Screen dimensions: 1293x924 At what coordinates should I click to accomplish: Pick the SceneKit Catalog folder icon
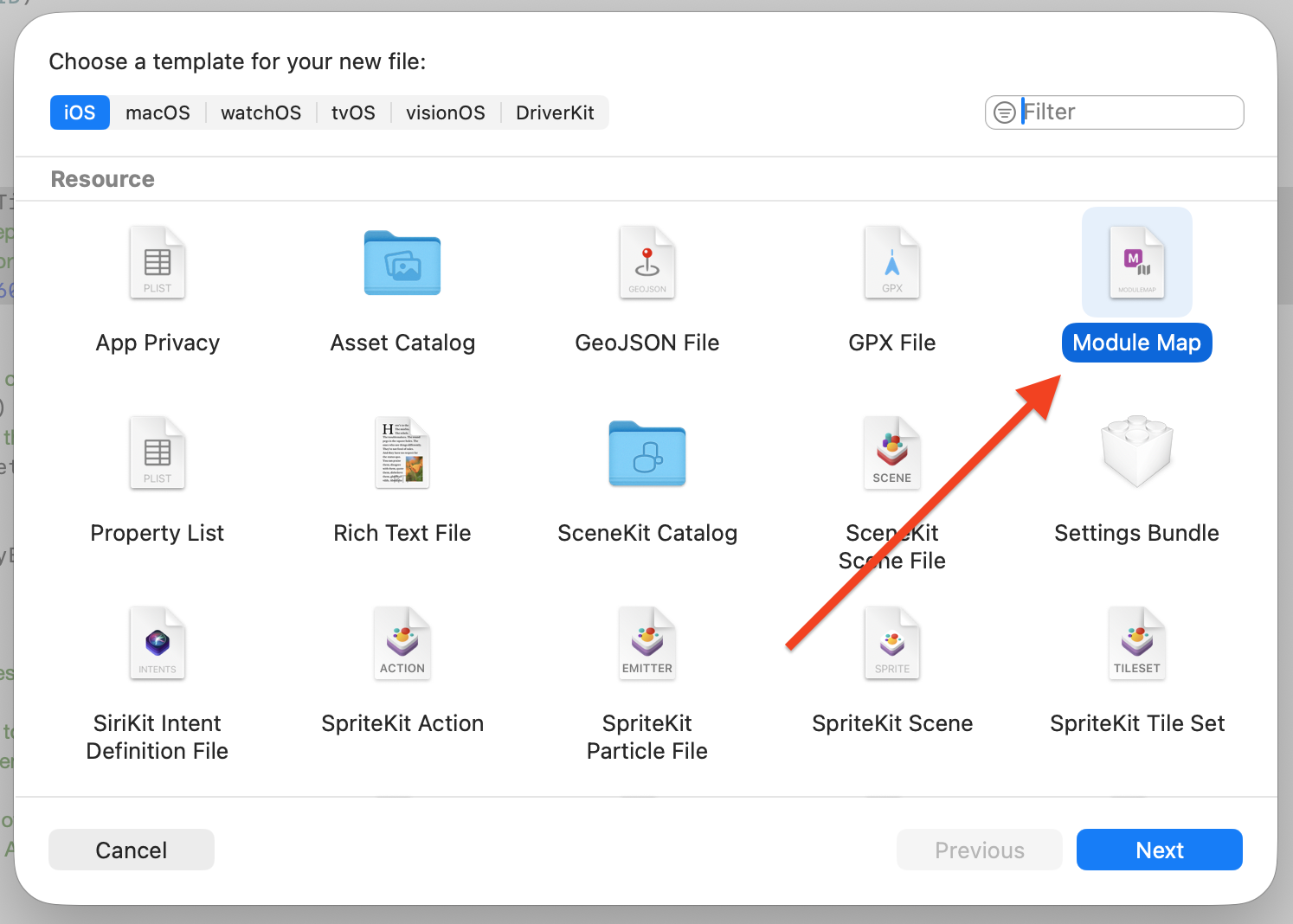coord(647,453)
